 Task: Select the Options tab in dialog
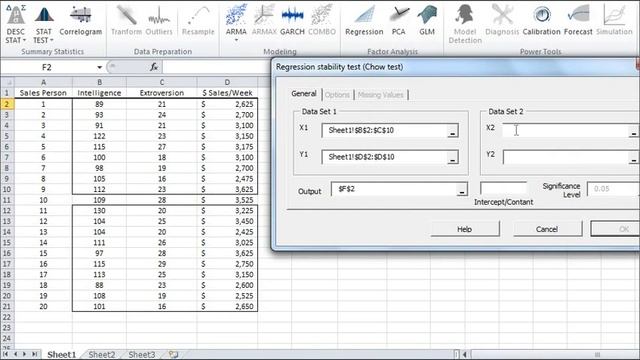337,95
